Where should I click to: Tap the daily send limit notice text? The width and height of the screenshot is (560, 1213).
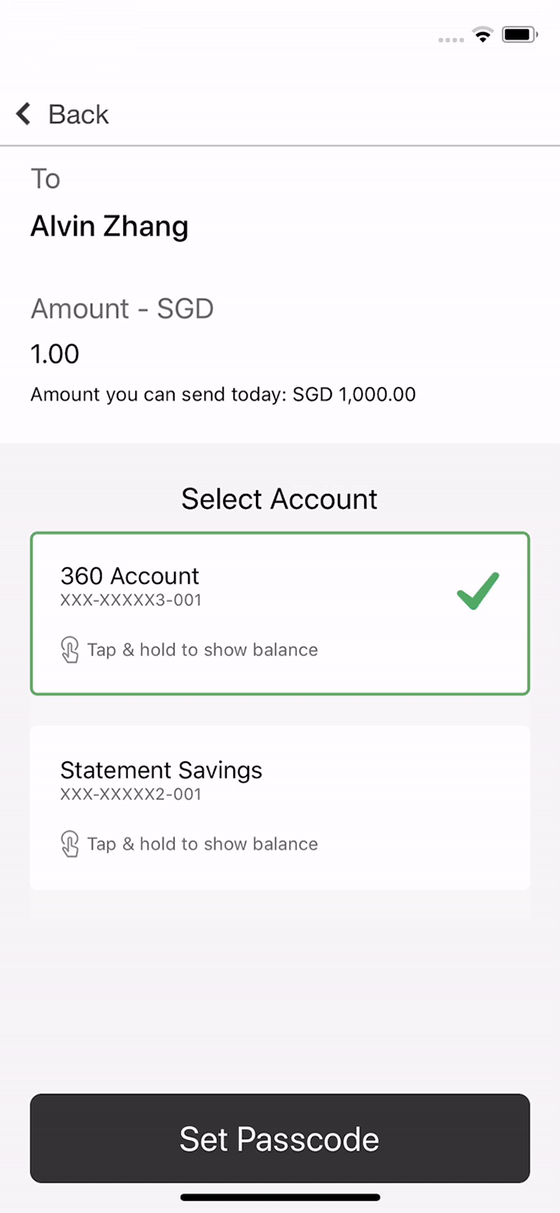(x=223, y=394)
